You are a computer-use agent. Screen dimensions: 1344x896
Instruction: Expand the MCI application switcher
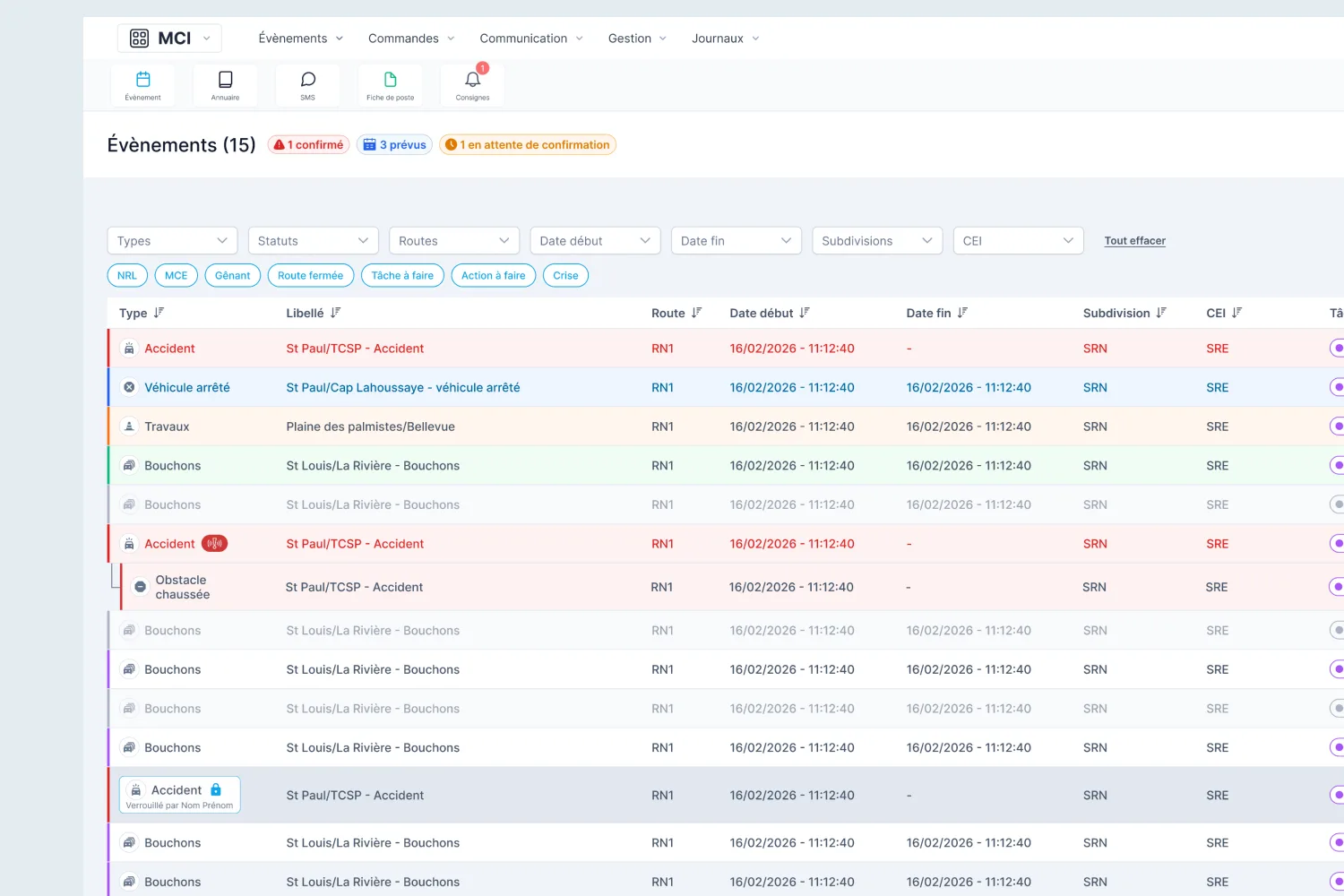point(169,39)
